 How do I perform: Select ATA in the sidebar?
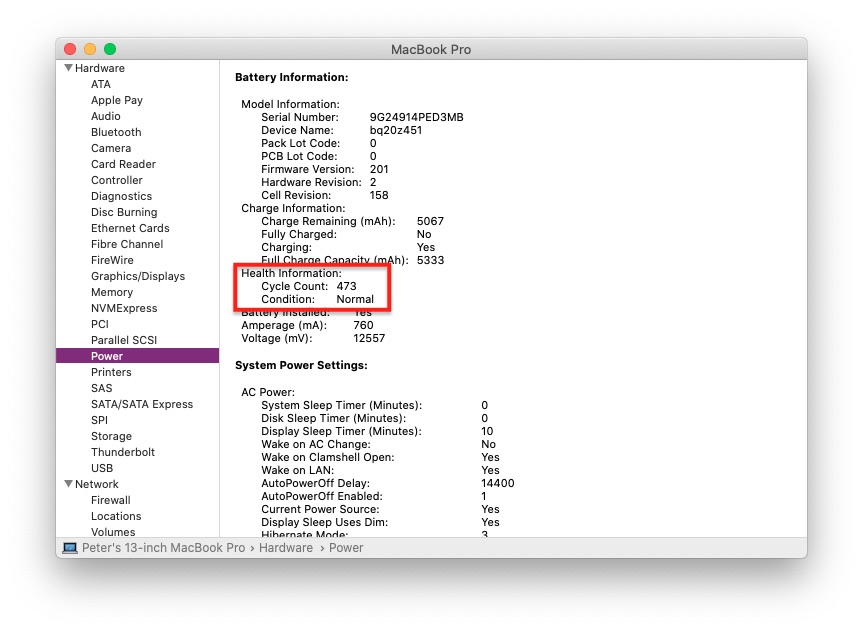(101, 84)
